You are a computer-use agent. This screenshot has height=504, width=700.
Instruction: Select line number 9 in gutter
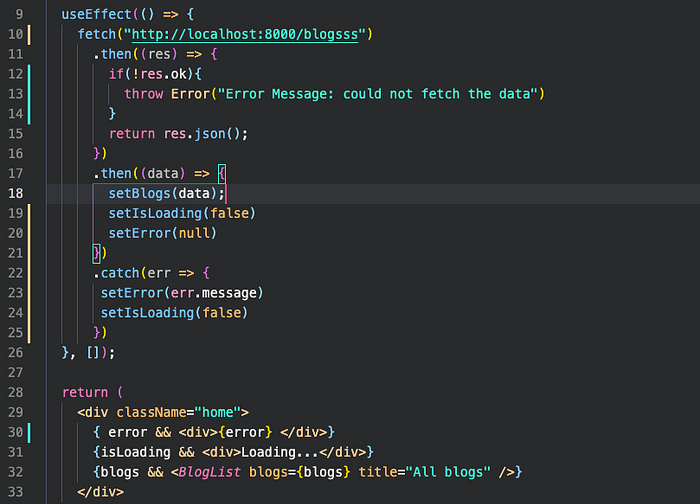[x=19, y=14]
